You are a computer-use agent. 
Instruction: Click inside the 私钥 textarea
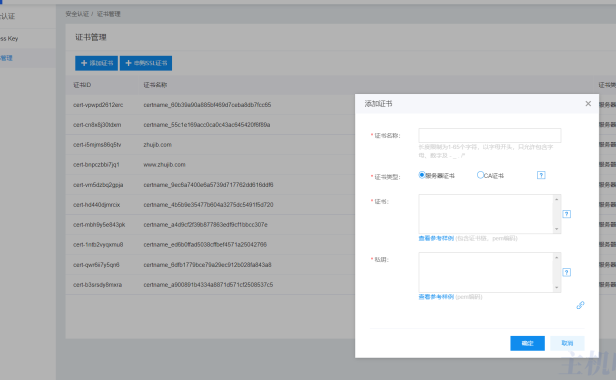click(x=486, y=272)
